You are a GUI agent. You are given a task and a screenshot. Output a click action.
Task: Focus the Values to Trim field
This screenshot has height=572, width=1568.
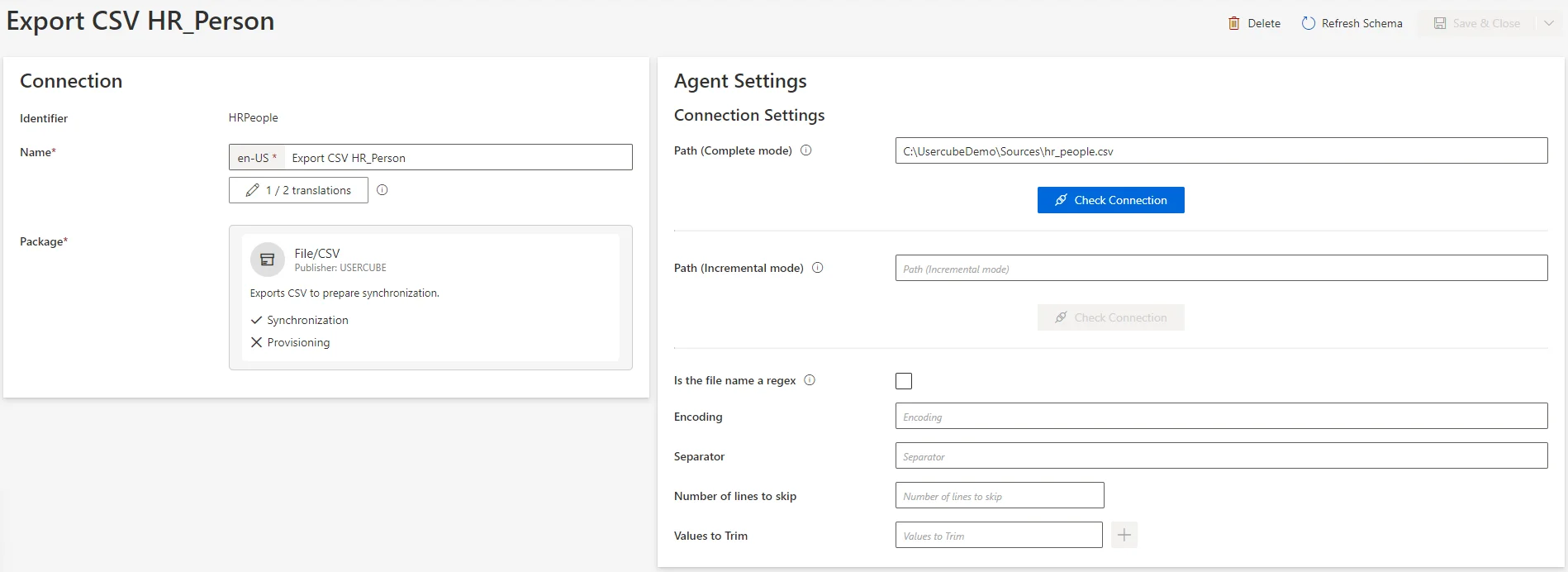999,535
